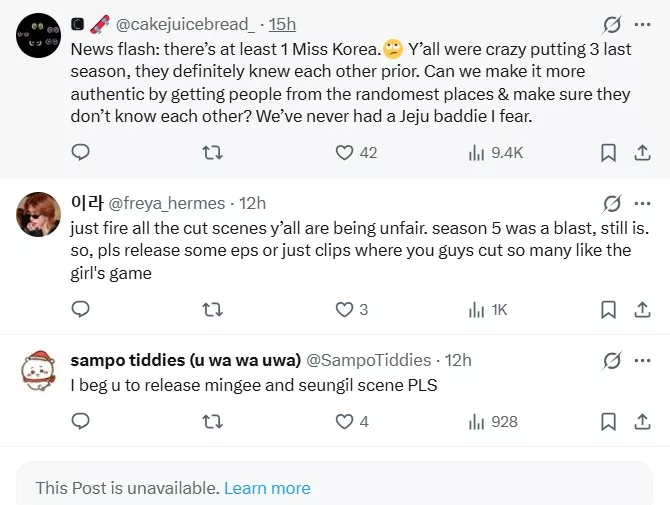
Task: Share the freya_hermes post
Action: click(643, 309)
